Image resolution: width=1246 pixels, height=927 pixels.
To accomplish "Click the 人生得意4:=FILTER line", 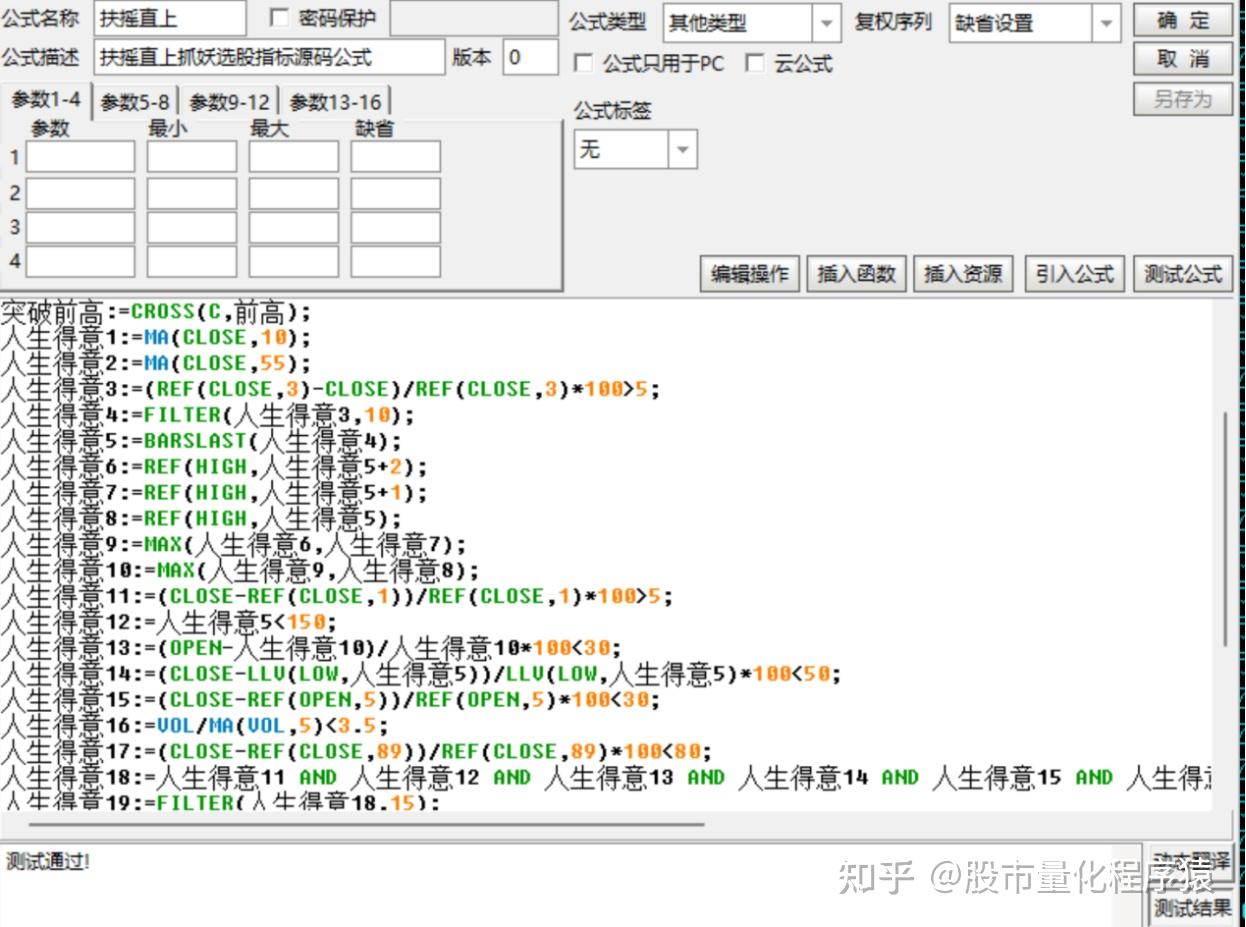I will 207,415.
